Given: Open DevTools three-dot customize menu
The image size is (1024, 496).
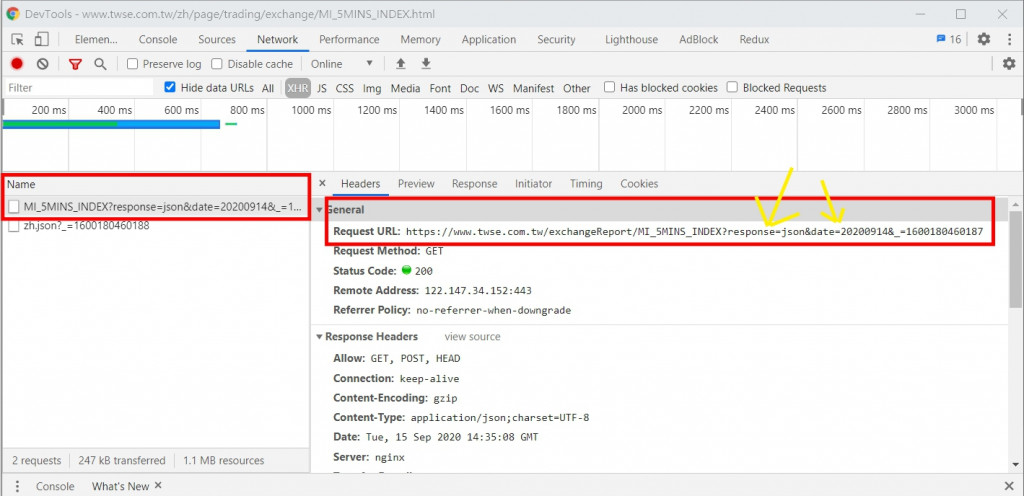Looking at the screenshot, I should (1010, 39).
